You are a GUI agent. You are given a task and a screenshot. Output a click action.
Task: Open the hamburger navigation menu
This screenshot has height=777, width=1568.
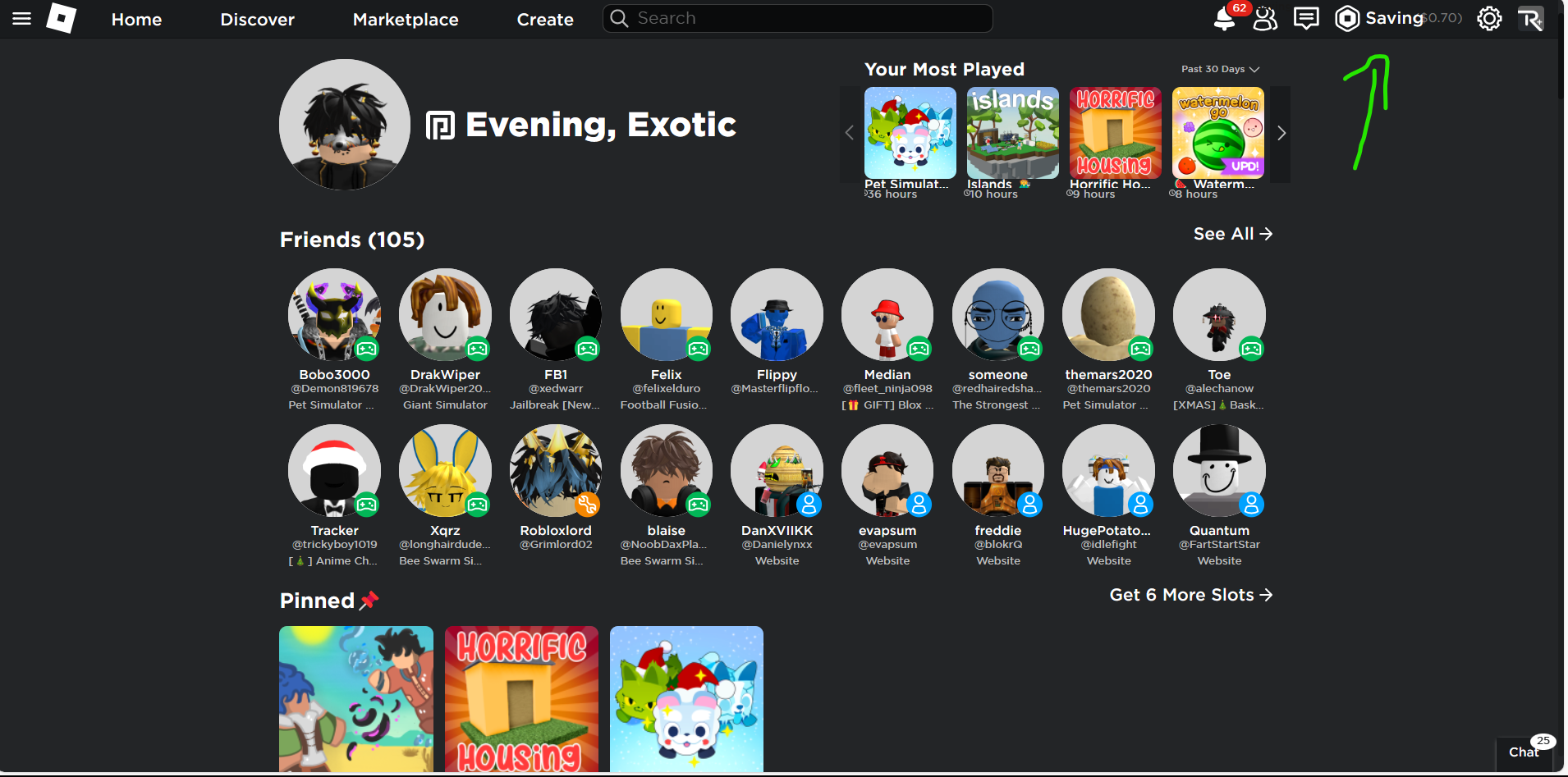22,19
